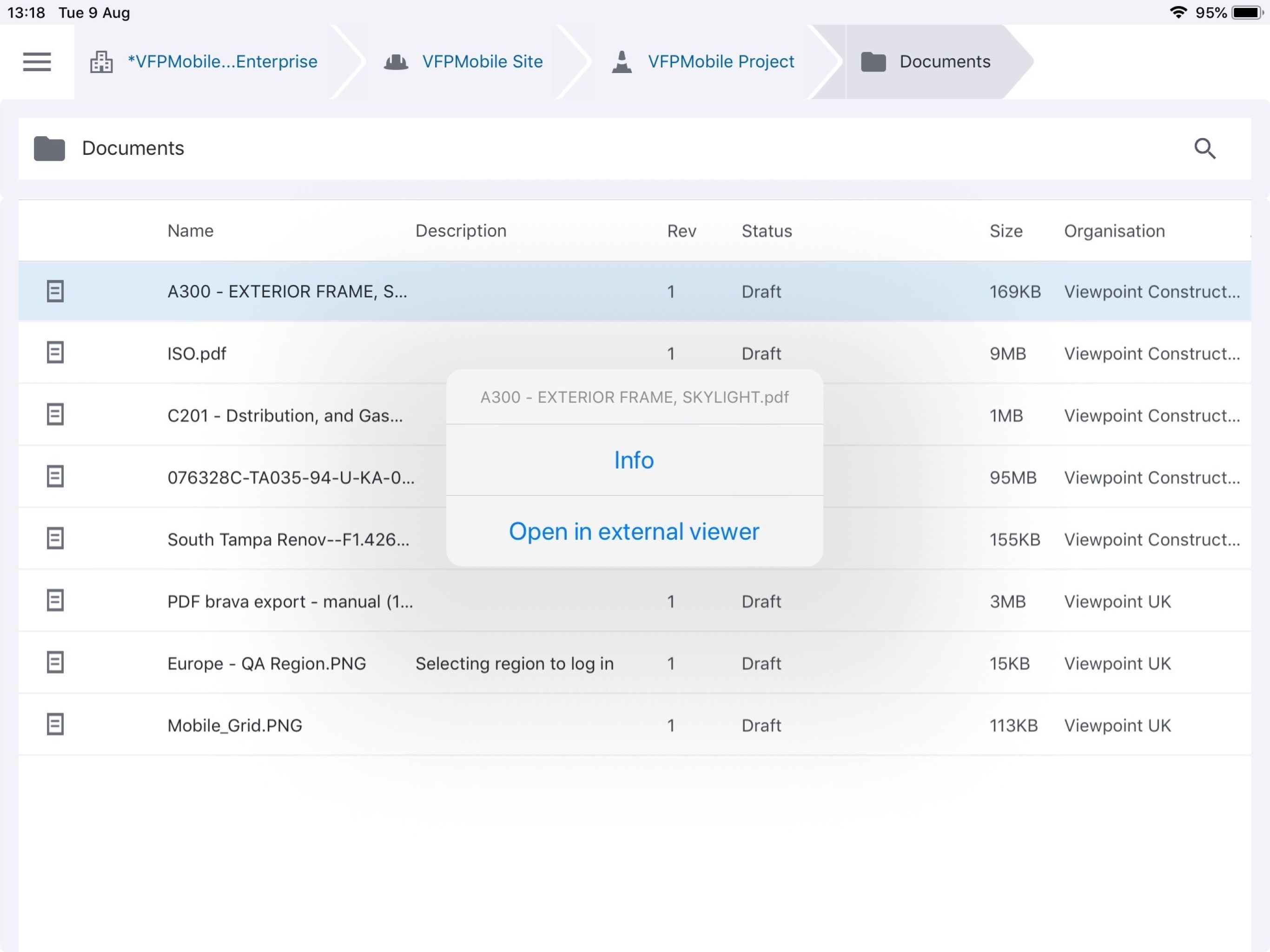Click the document icon beside South Tampa Renov file

[56, 538]
